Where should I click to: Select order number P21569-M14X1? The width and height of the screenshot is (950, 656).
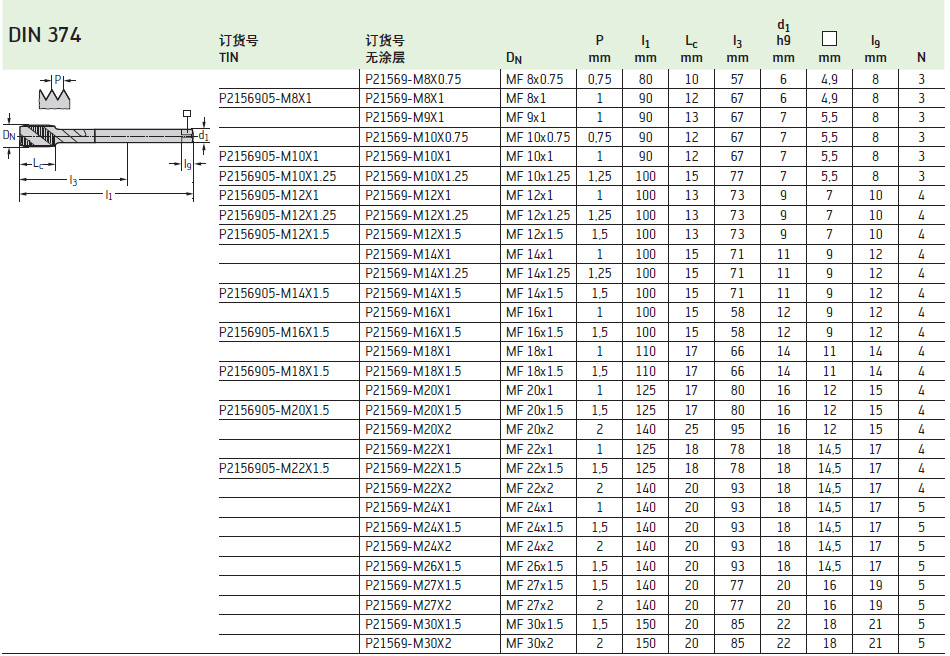[408, 254]
